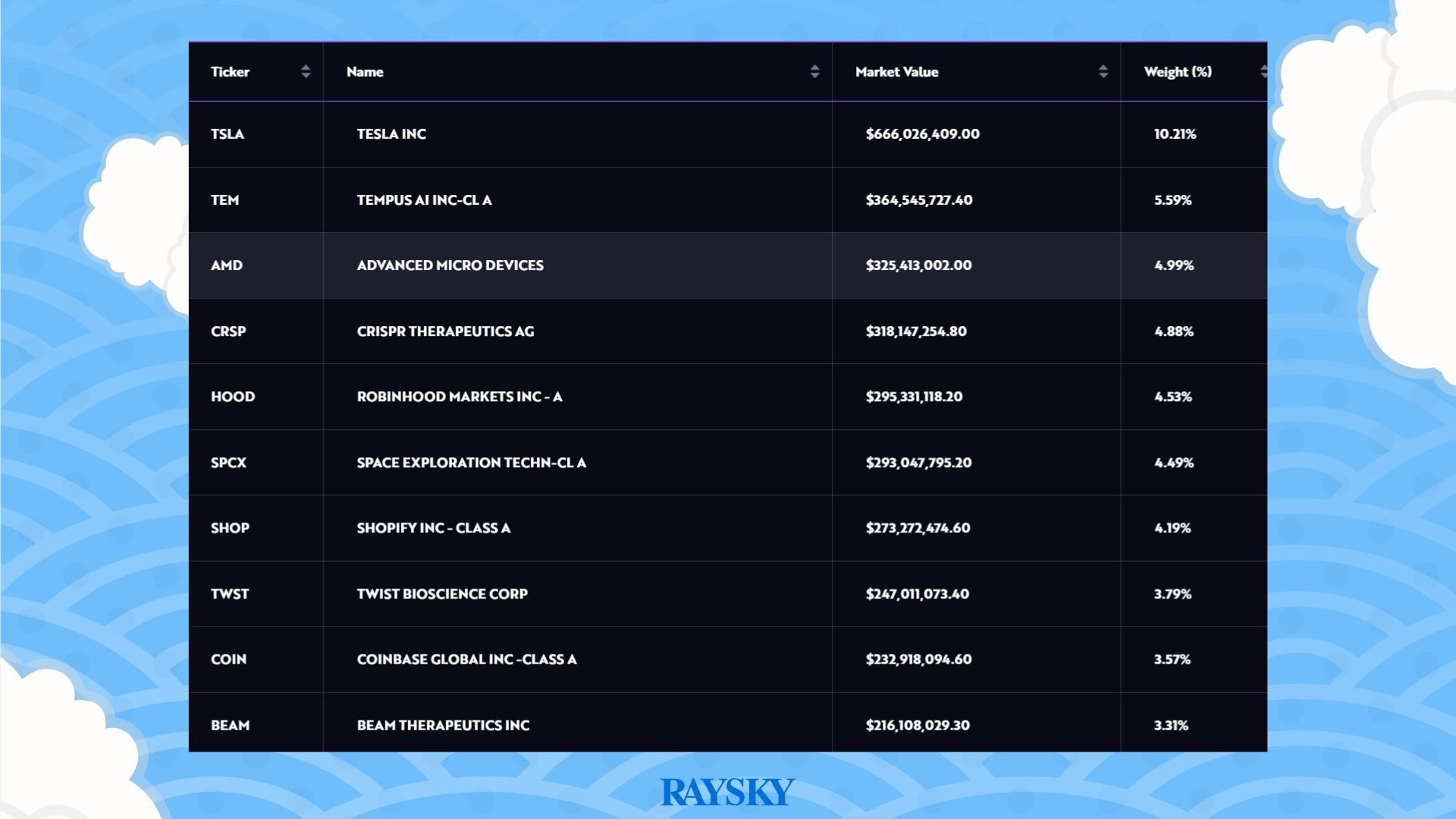This screenshot has height=819, width=1456.
Task: Click TEMPUS AI INC-CL A name
Action: click(425, 200)
